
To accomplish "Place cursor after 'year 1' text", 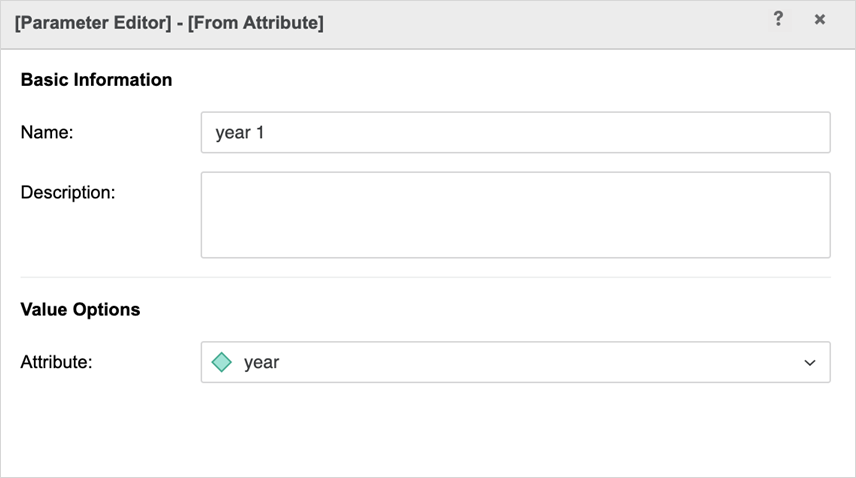I will pos(267,132).
